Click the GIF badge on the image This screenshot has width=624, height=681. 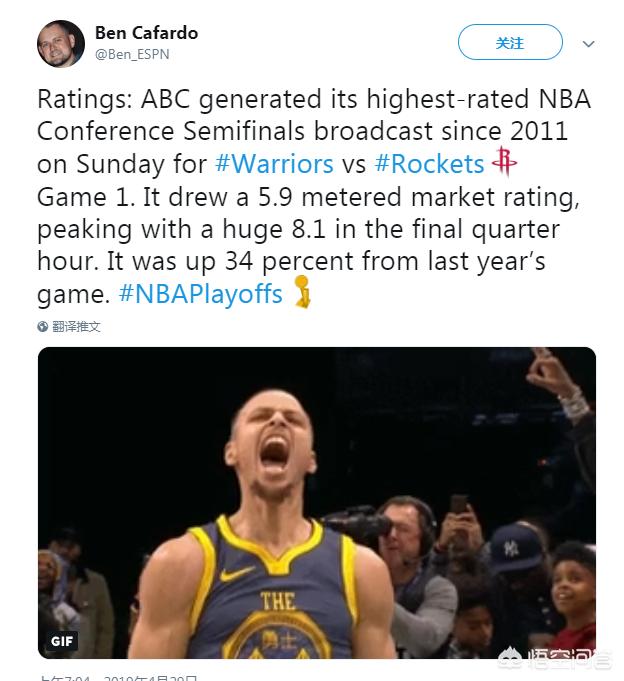click(x=60, y=641)
